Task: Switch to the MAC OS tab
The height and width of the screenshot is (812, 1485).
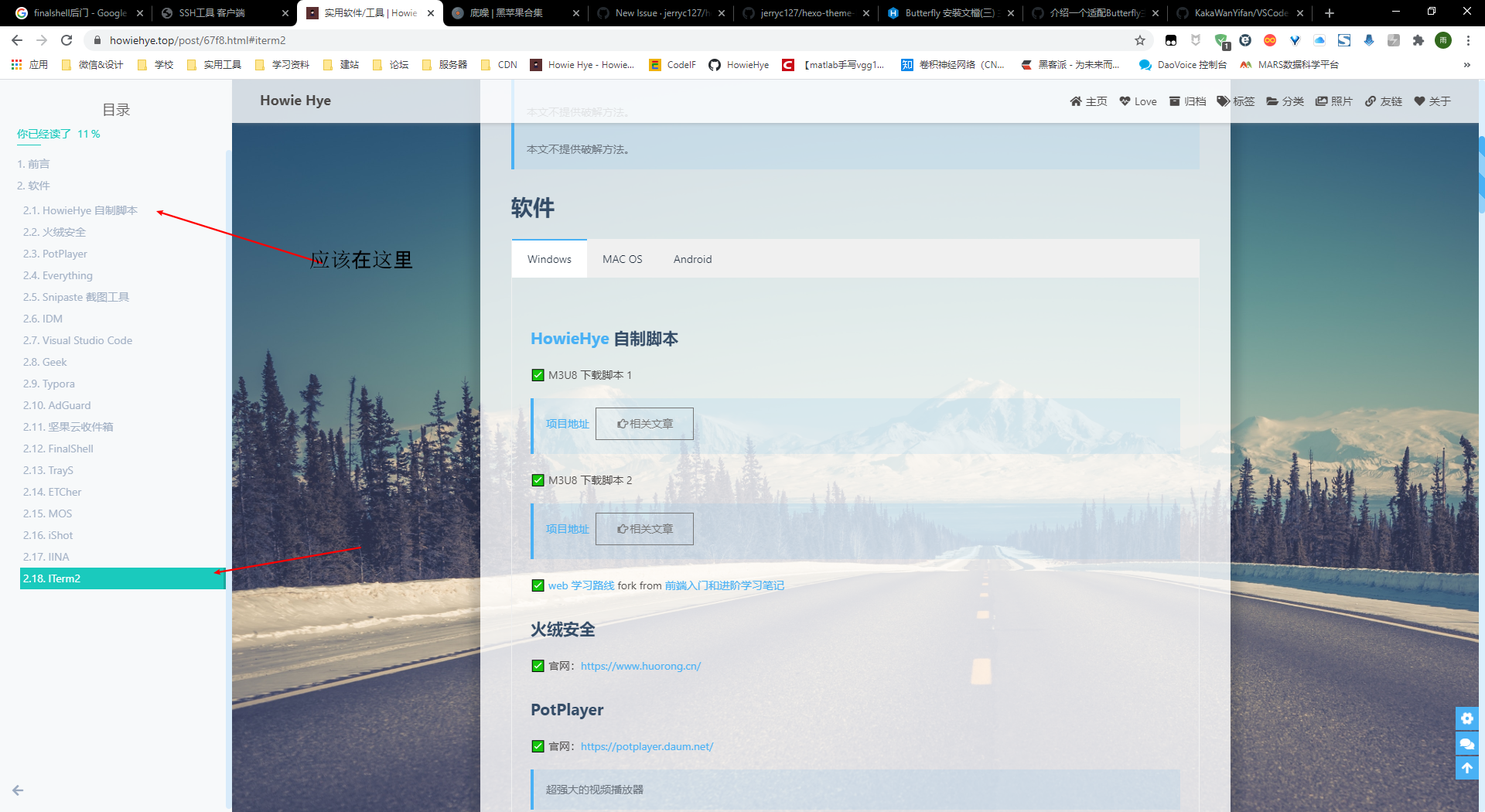Action: click(622, 259)
